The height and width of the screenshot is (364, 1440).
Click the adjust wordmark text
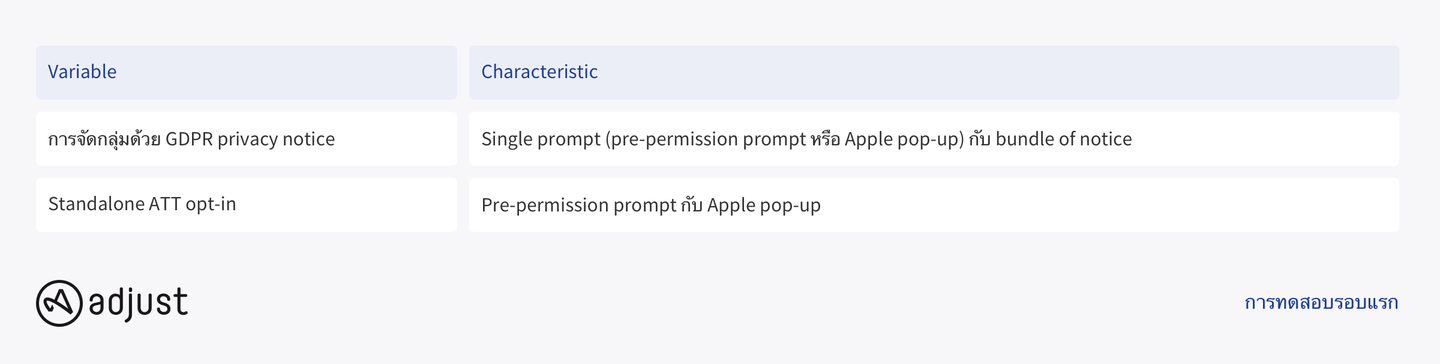(x=138, y=302)
